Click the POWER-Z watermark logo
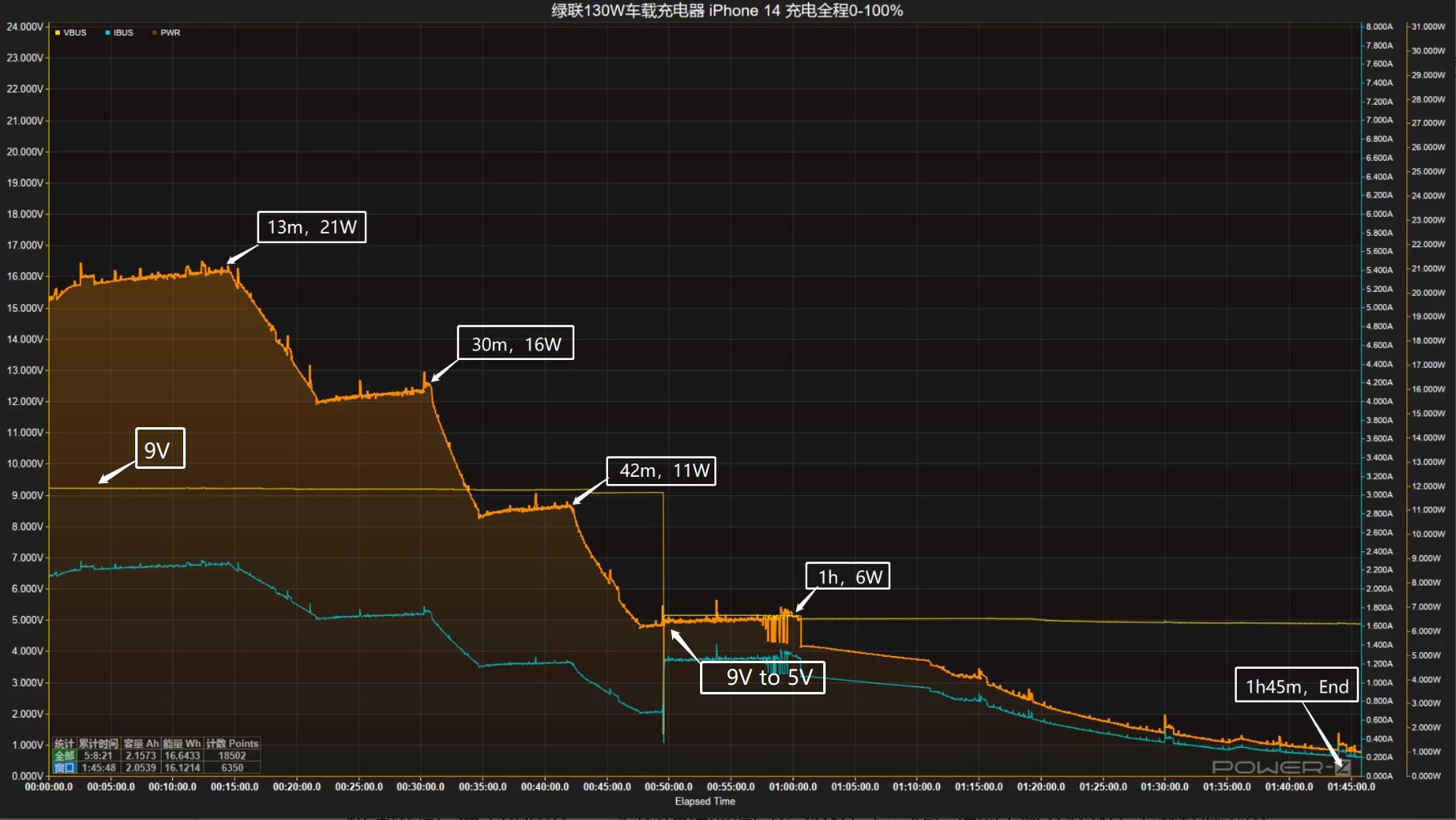 pos(1281,767)
